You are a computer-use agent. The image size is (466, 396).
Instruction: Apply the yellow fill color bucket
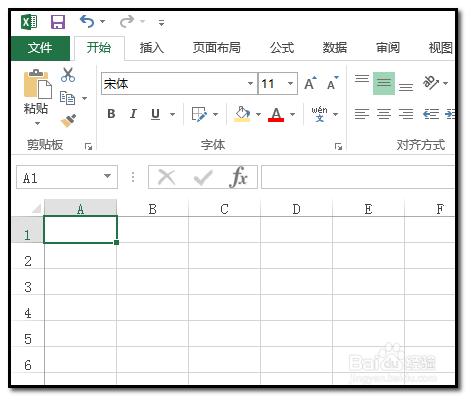(242, 114)
